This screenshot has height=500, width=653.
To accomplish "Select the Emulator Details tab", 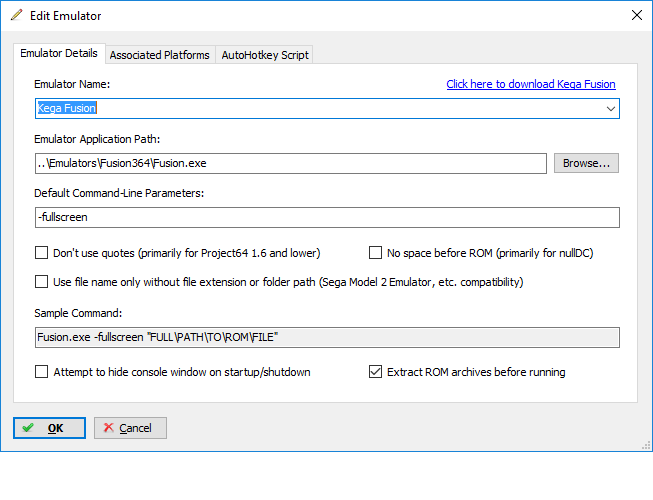I will point(59,53).
